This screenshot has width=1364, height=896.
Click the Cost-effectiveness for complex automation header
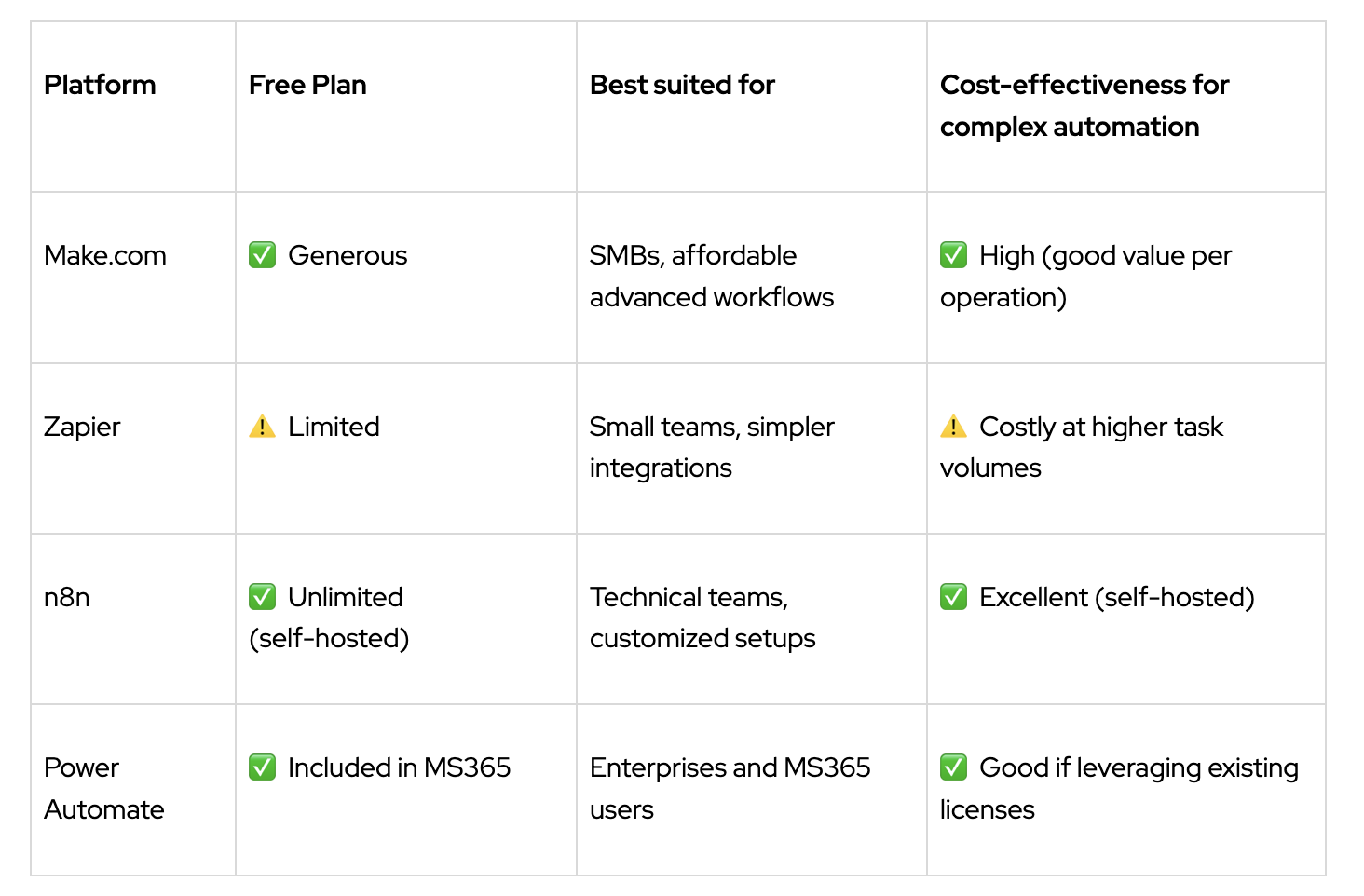(x=1084, y=105)
